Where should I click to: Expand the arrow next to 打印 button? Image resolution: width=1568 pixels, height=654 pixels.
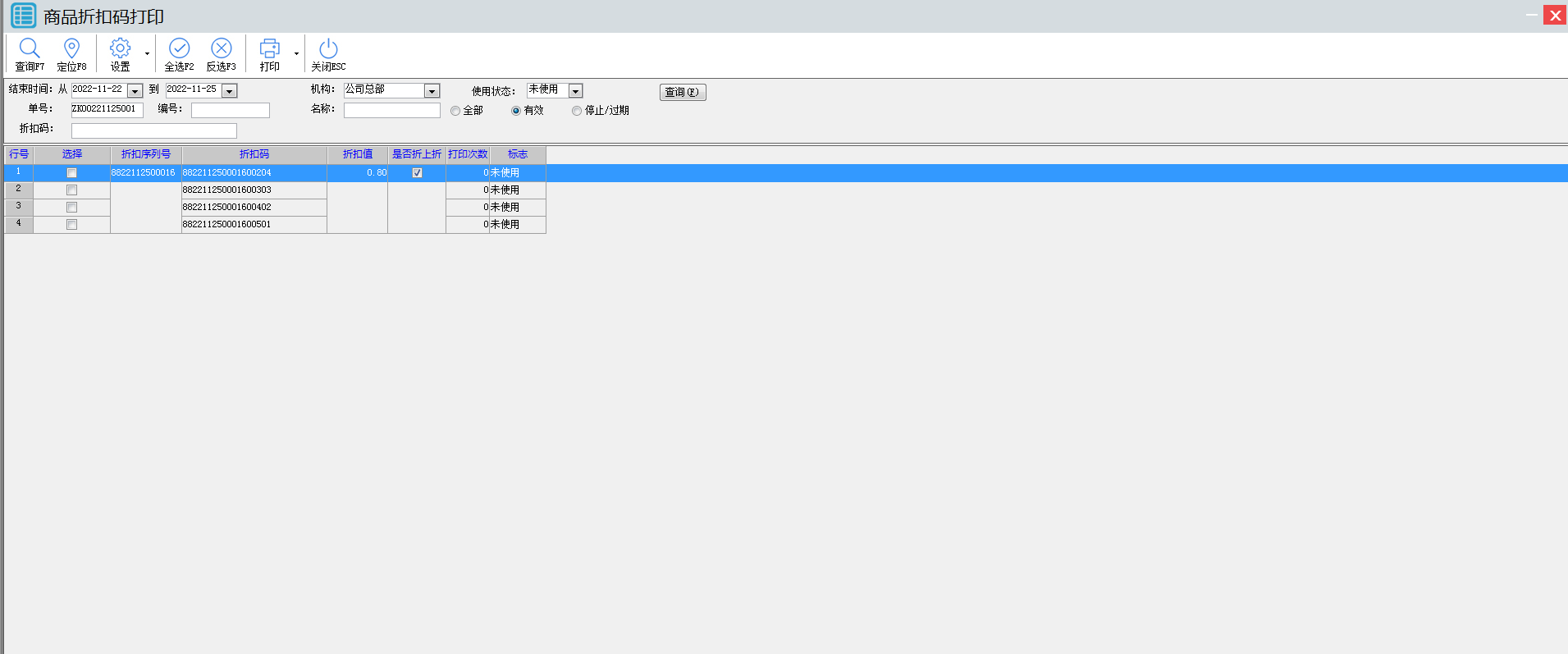point(296,54)
